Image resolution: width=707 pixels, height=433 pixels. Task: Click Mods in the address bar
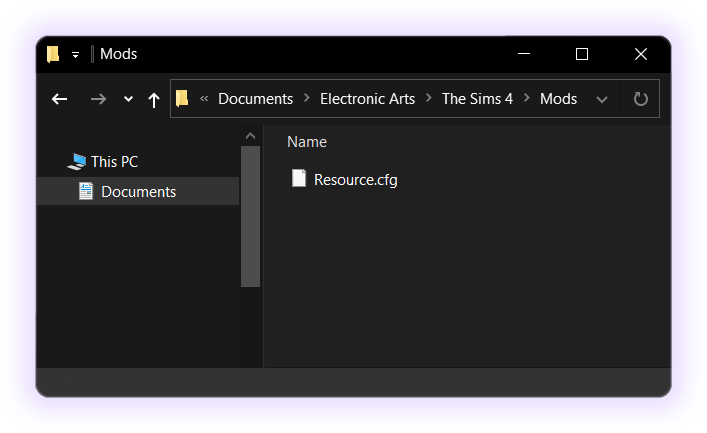[558, 99]
